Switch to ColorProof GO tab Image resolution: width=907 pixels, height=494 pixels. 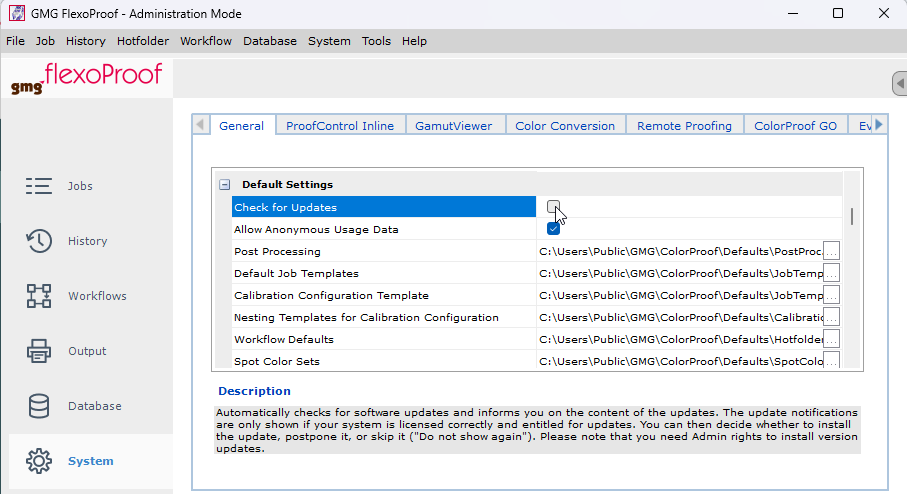pos(795,126)
